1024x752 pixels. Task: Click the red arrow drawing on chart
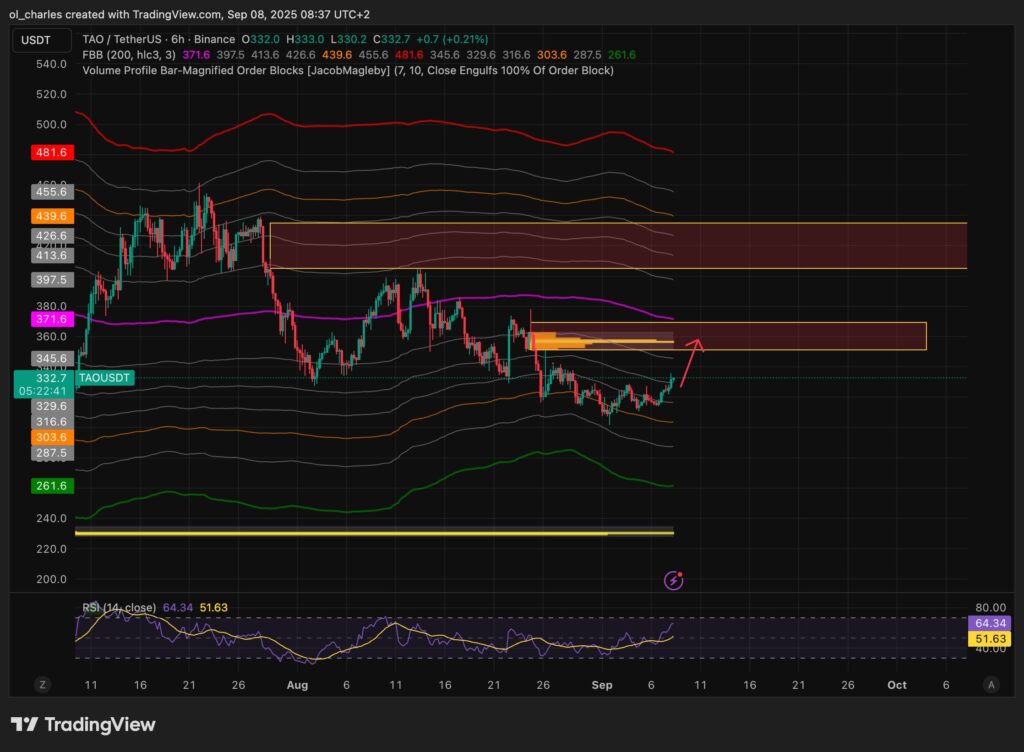point(690,361)
